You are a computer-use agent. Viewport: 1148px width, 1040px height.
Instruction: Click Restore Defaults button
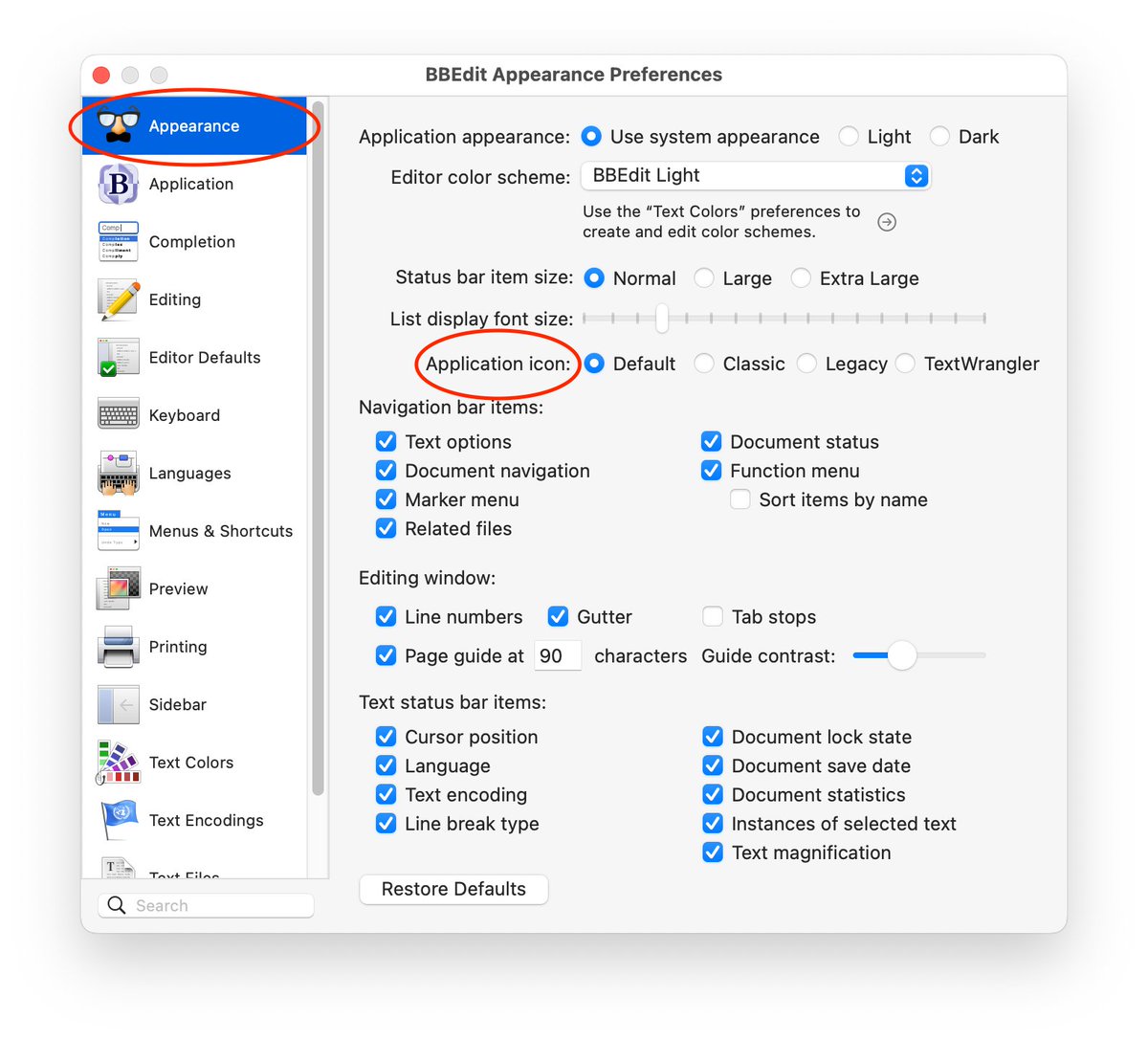coord(453,889)
